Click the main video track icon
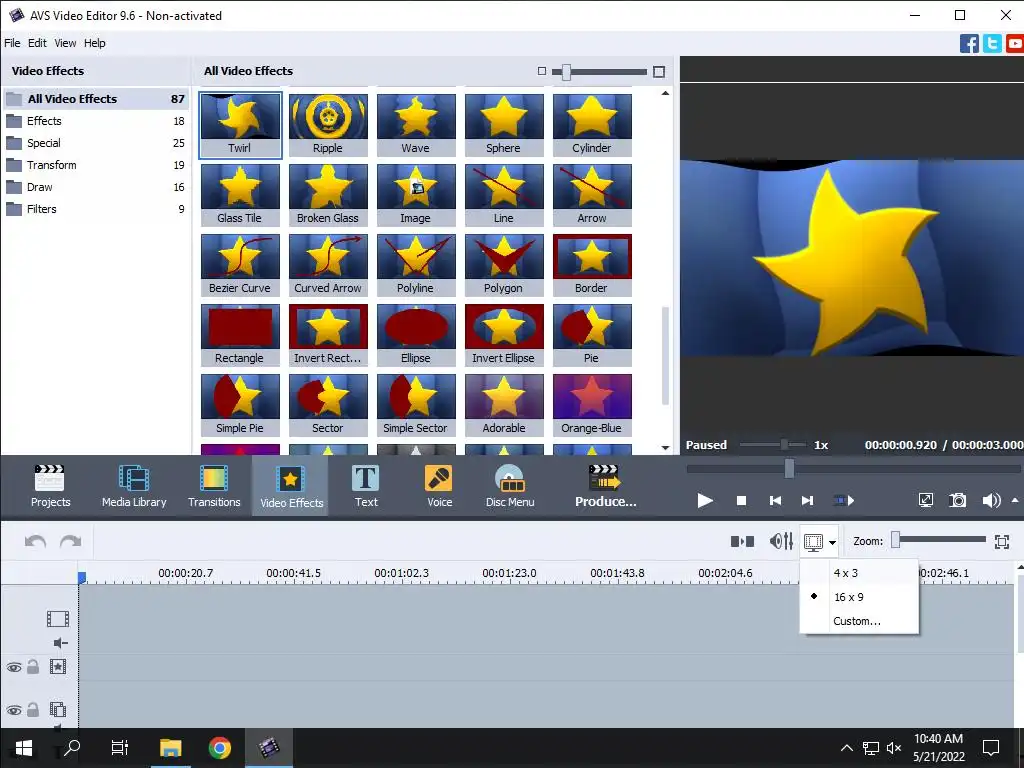 point(57,618)
